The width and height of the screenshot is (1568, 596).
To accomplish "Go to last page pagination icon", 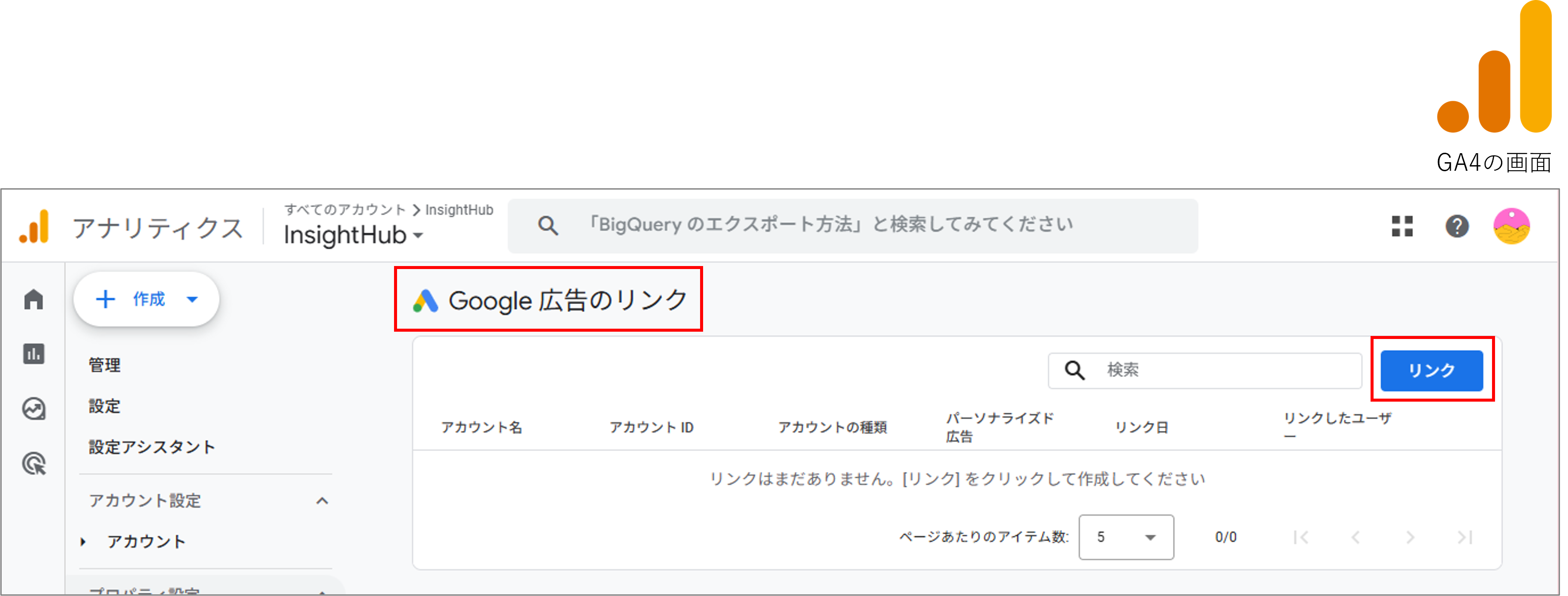I will click(x=1465, y=538).
